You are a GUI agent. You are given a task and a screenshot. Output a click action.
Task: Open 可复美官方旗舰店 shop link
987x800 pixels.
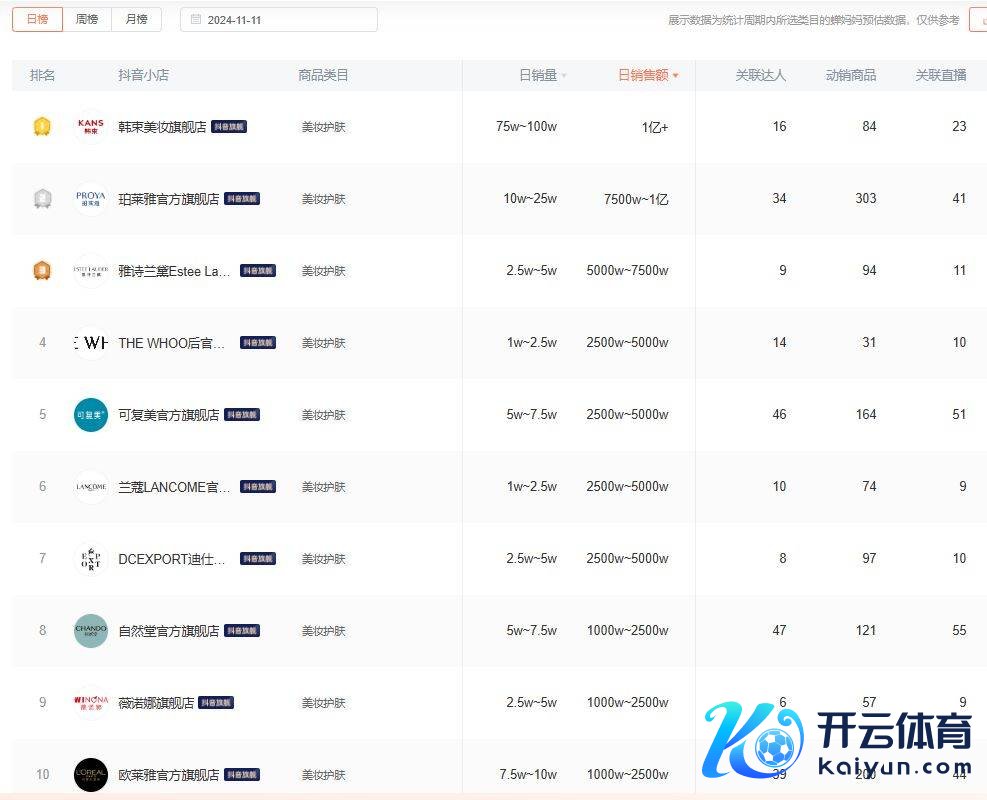pyautogui.click(x=169, y=415)
